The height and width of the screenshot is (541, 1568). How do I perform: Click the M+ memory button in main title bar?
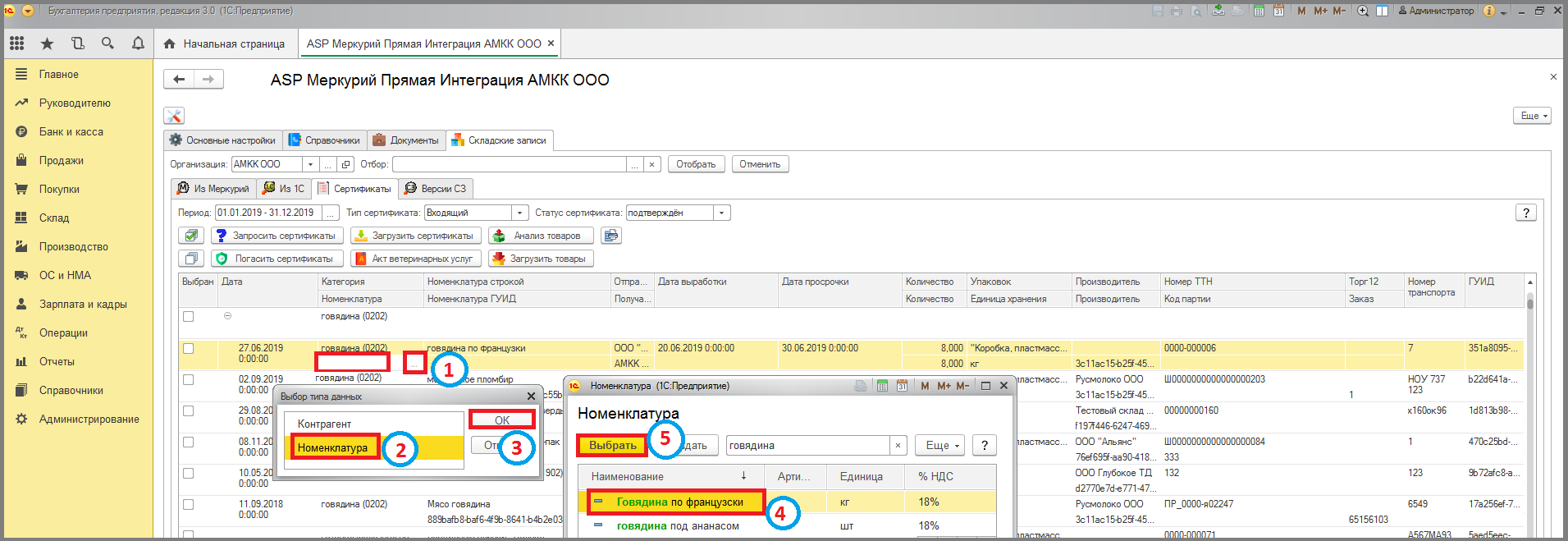tap(1320, 11)
